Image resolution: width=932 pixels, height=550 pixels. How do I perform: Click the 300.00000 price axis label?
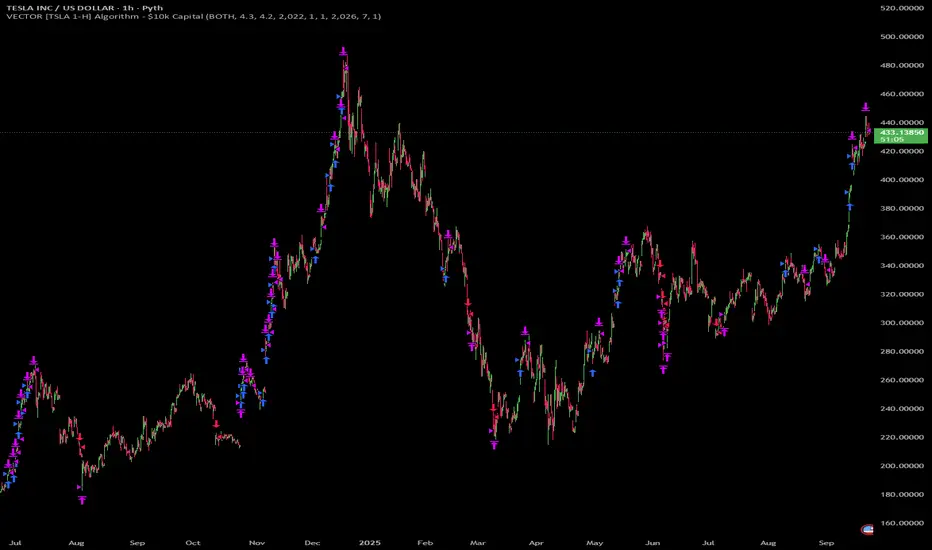[x=902, y=322]
